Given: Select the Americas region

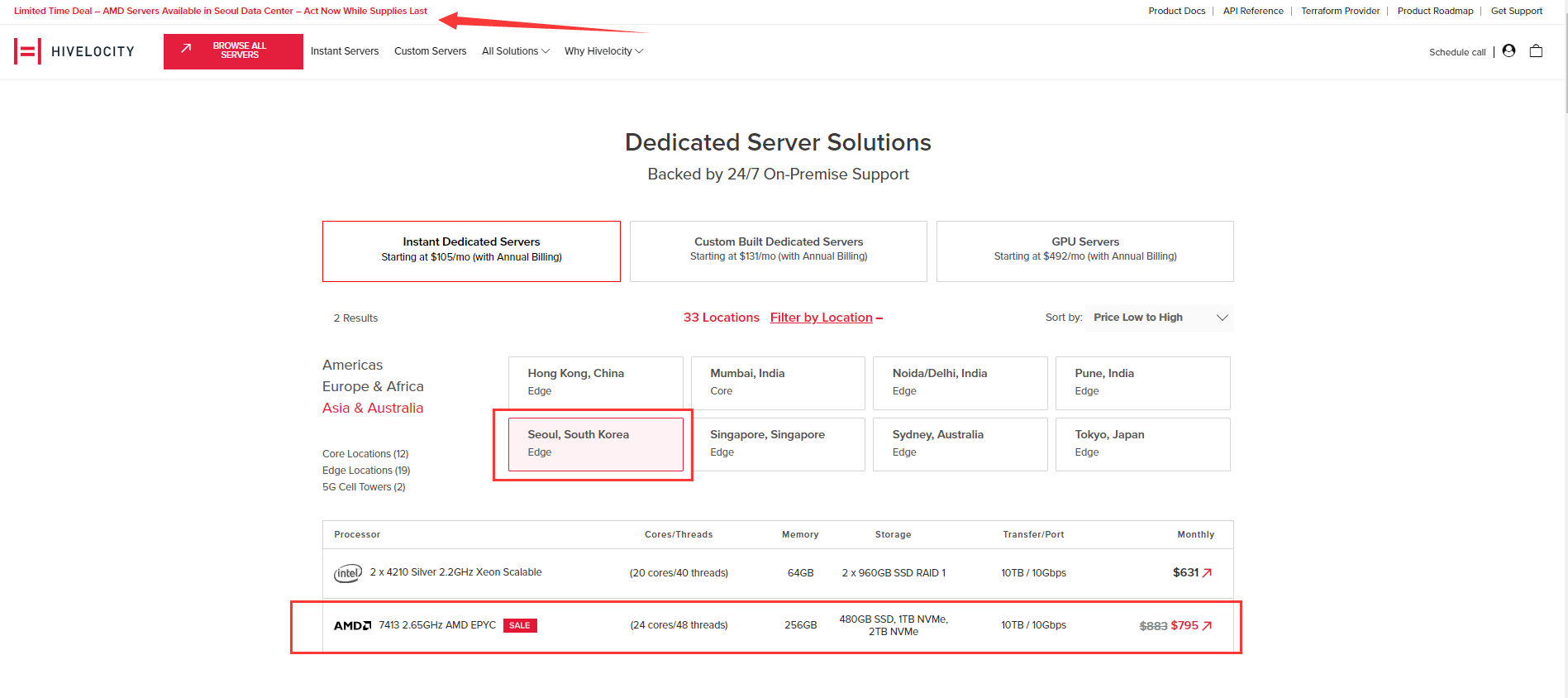Looking at the screenshot, I should coord(353,365).
